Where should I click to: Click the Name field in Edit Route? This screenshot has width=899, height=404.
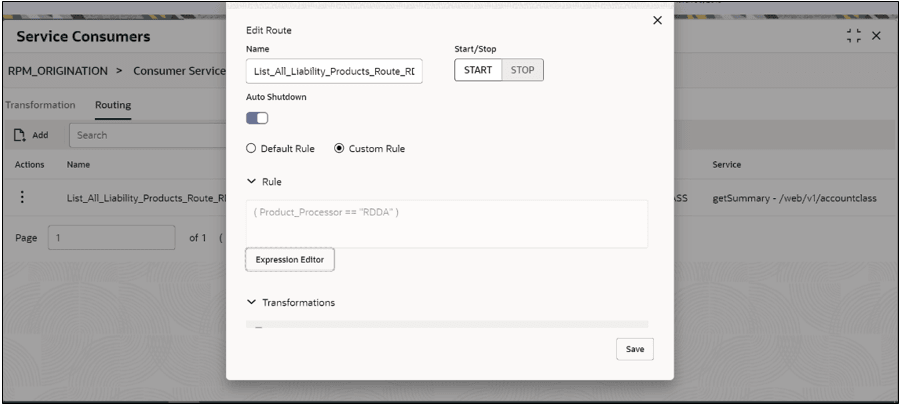[x=334, y=71]
